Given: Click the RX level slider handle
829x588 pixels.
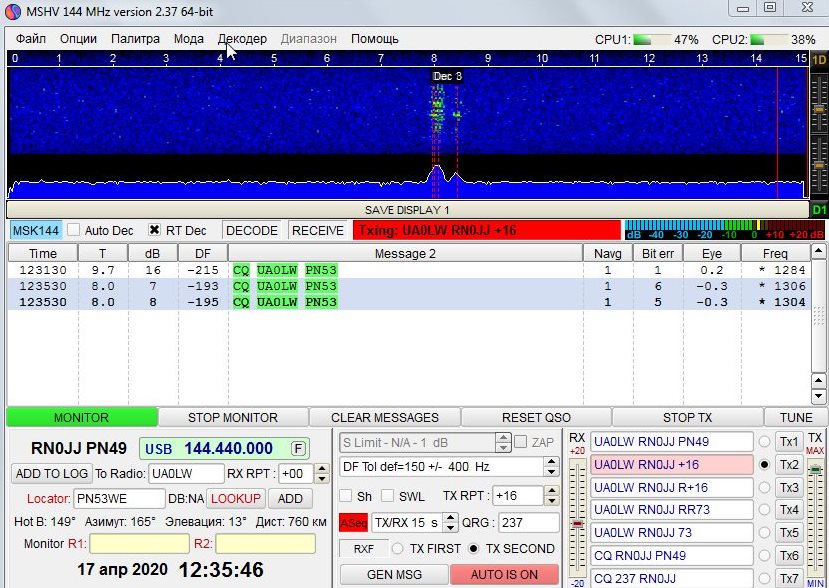Looking at the screenshot, I should point(577,523).
